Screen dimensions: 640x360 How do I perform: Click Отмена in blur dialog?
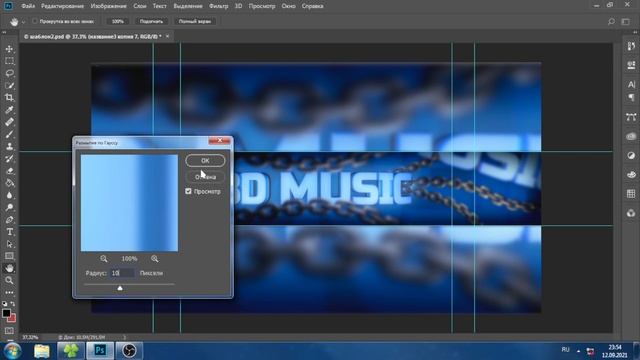pyautogui.click(x=205, y=177)
